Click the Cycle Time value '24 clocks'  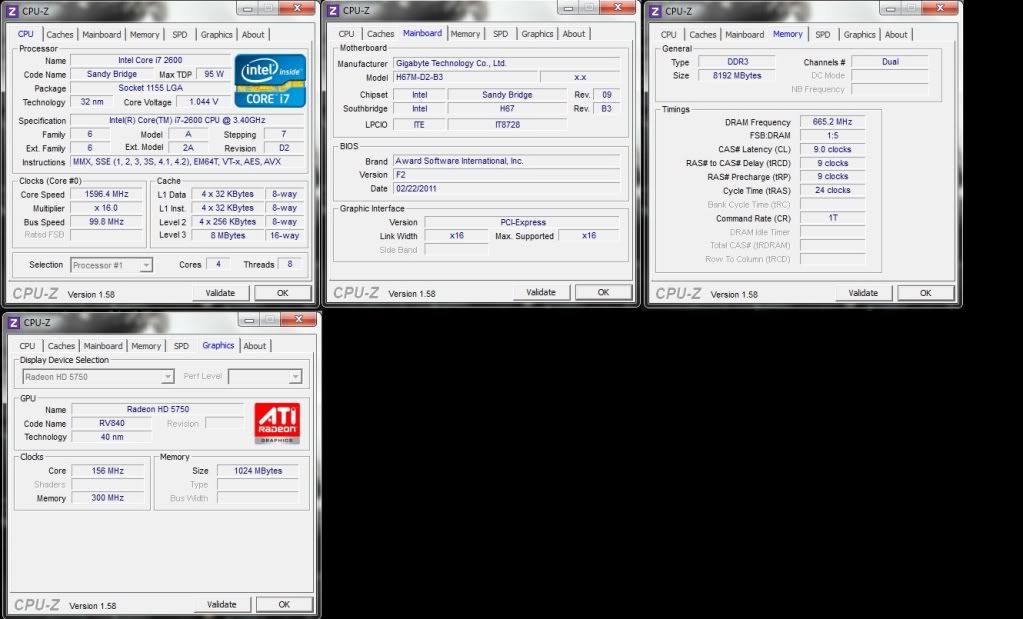[x=832, y=190]
